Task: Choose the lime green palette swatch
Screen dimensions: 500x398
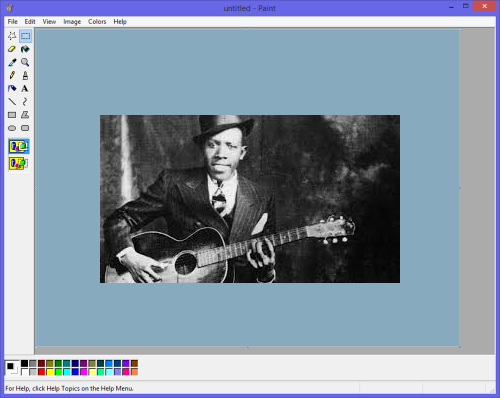Action: point(58,372)
